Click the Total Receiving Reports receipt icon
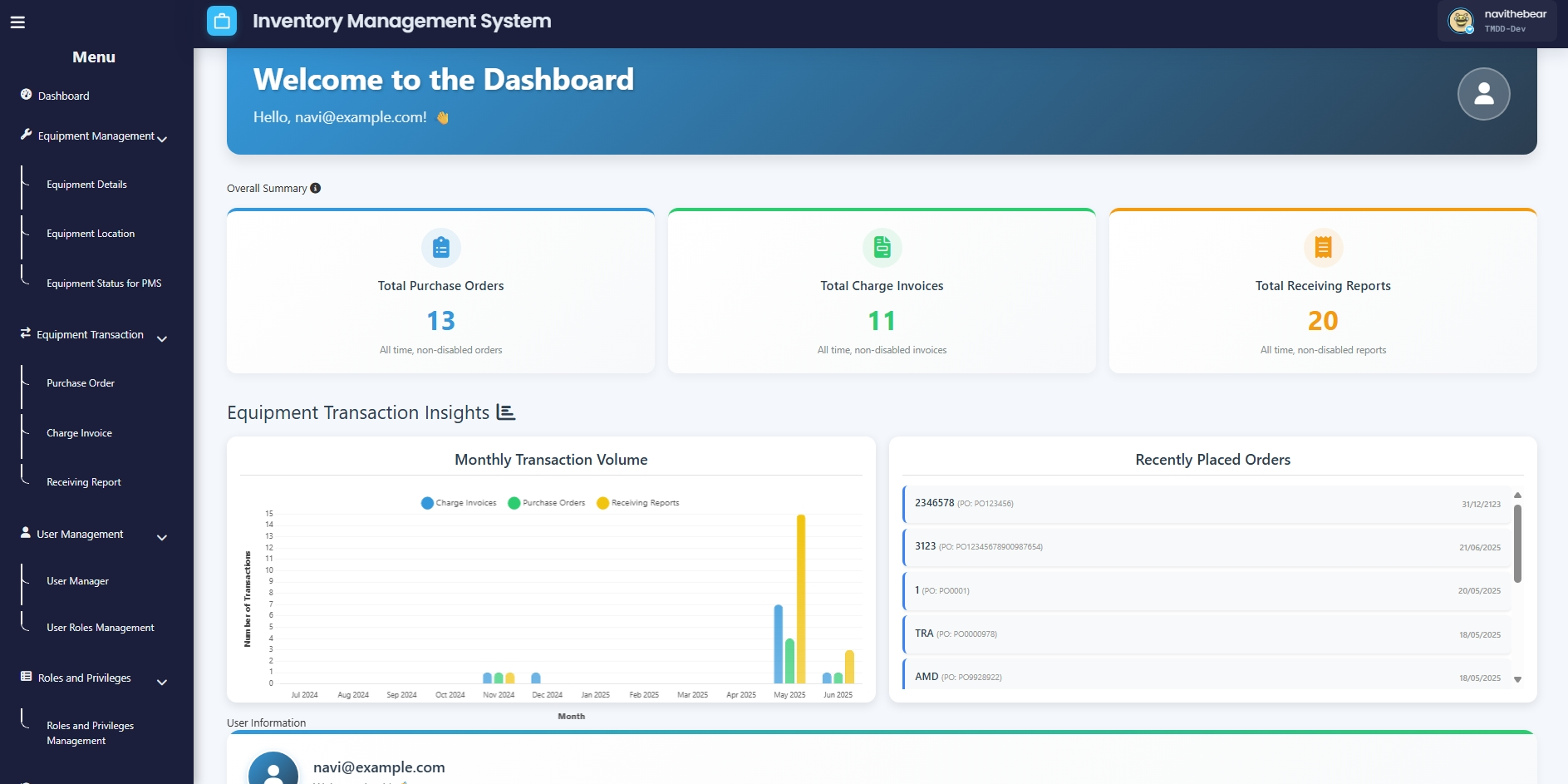Screen dimensions: 1568x784 tap(1323, 247)
